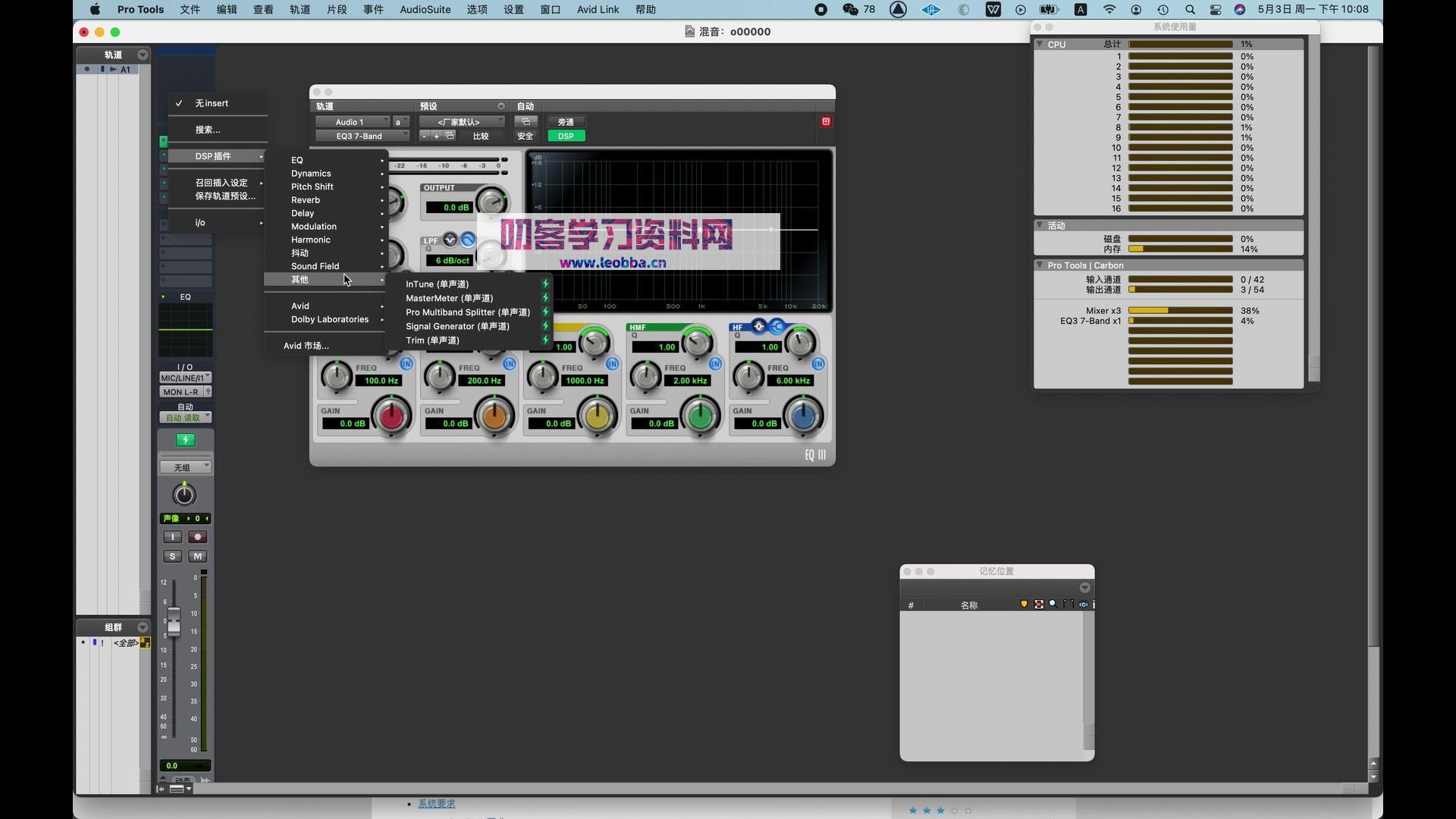Open the AudioSuite menu
Image resolution: width=1456 pixels, height=819 pixels.
coord(424,10)
